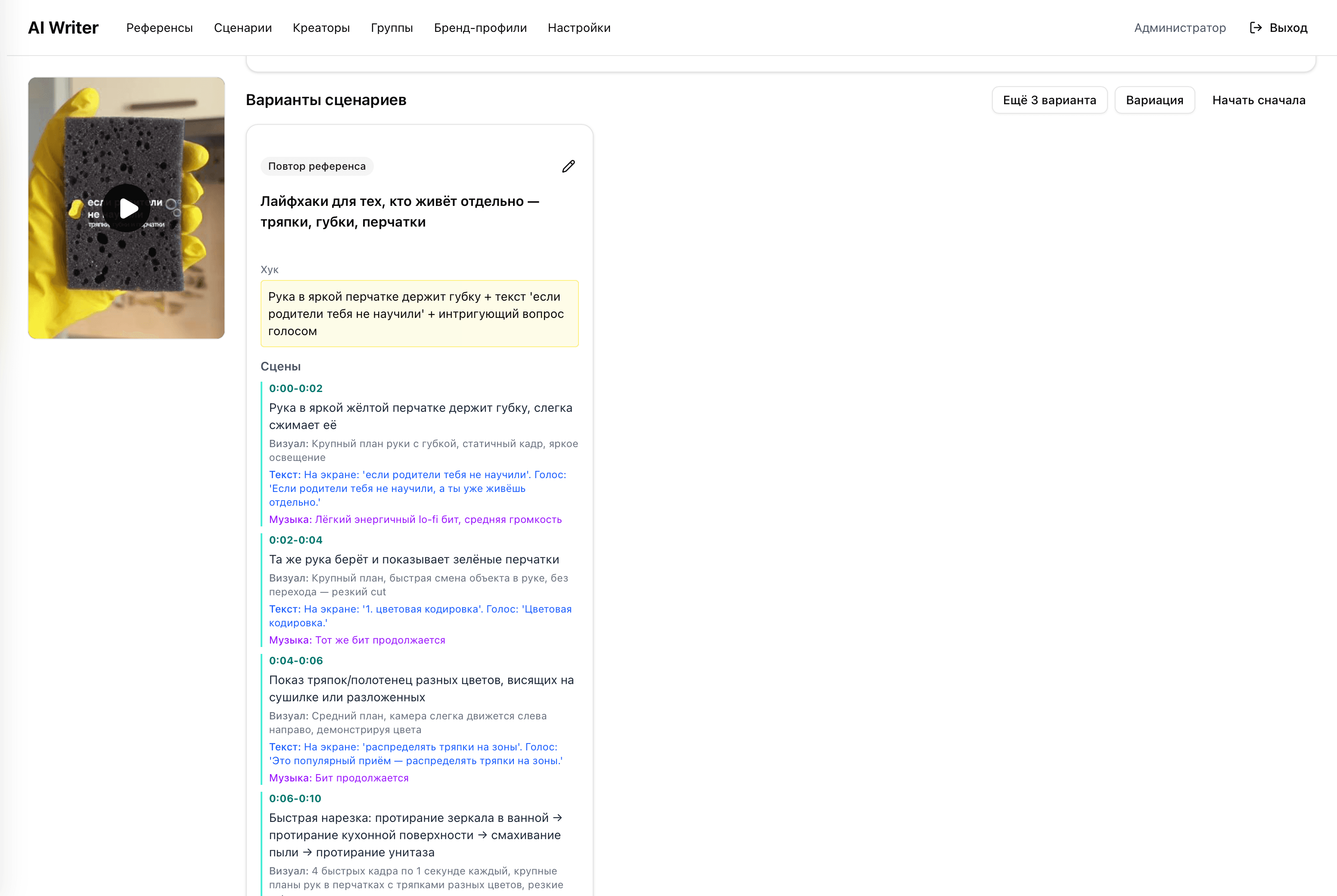1337x896 pixels.
Task: Click 'Визуал: Средний план, камера' line
Action: [x=408, y=723]
